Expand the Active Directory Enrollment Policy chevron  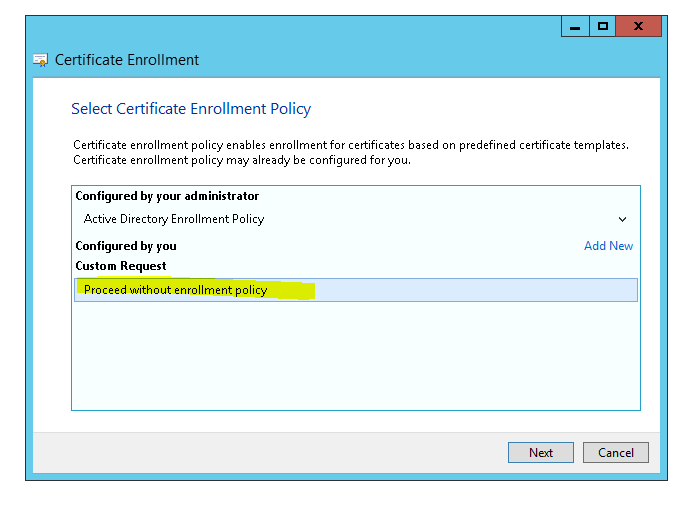click(x=622, y=220)
